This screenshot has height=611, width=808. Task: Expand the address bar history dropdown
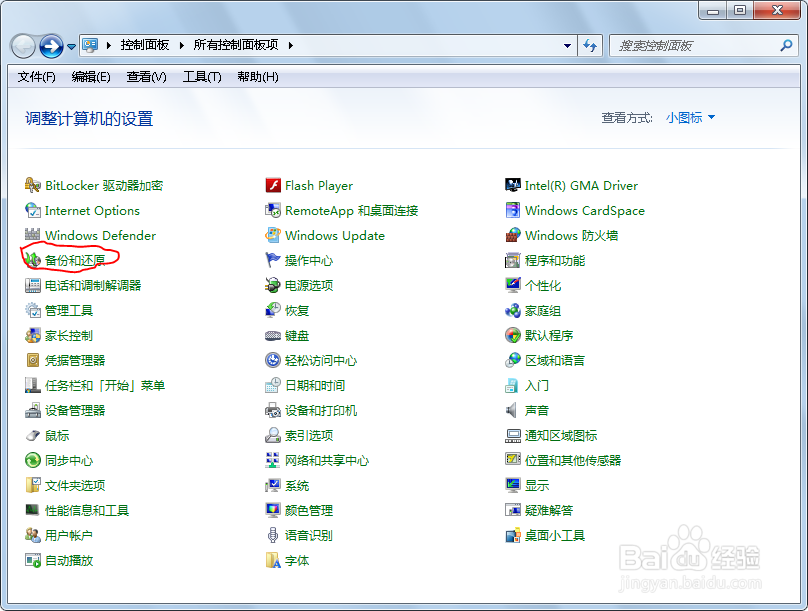(567, 45)
